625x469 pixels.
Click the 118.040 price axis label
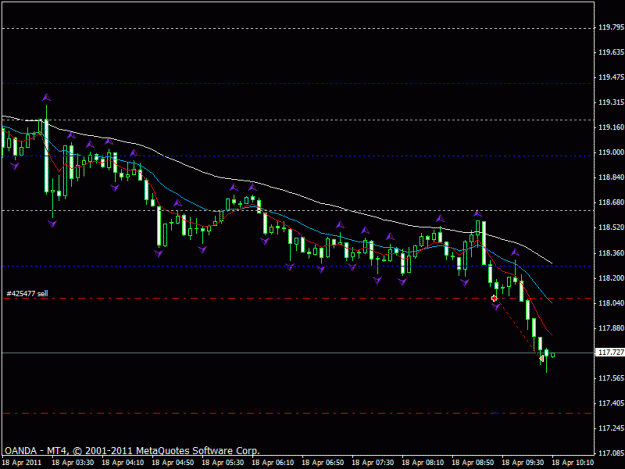(611, 303)
